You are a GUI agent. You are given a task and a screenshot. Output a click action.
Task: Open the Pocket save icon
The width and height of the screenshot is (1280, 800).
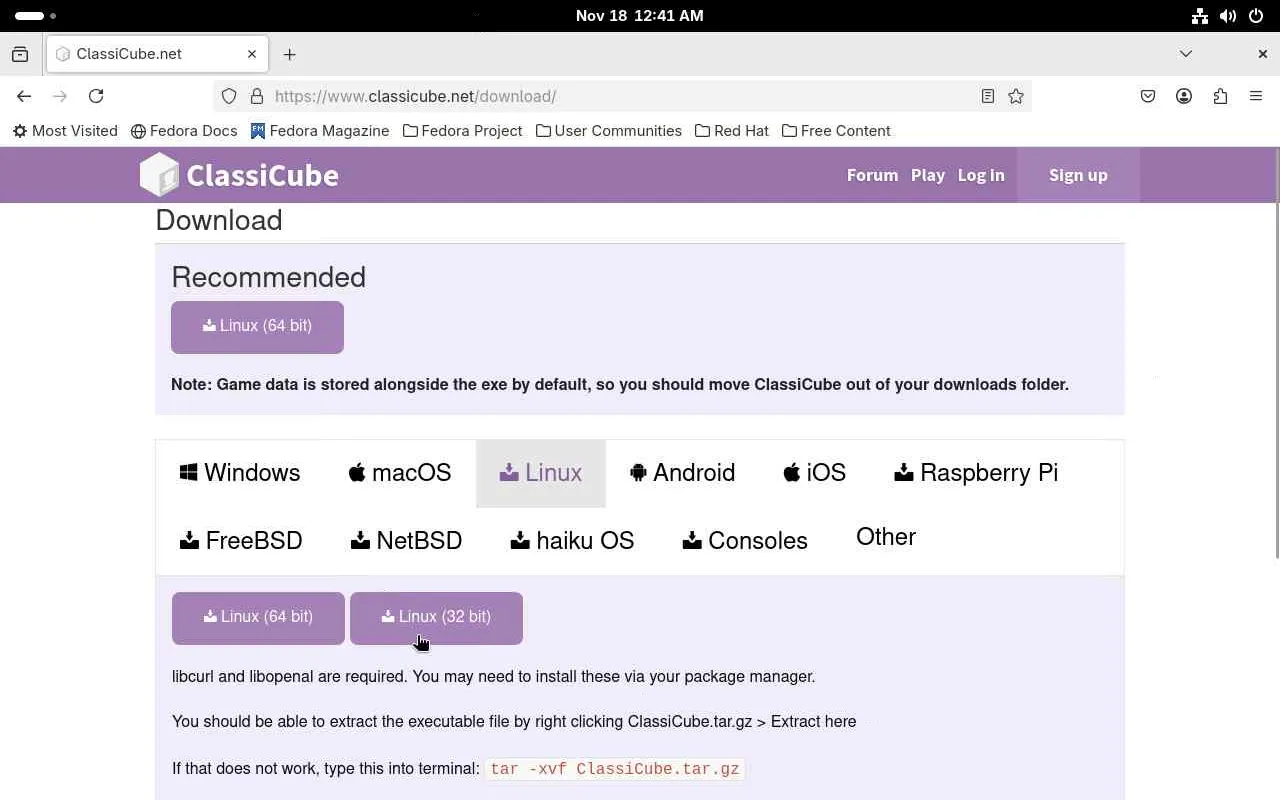1148,96
